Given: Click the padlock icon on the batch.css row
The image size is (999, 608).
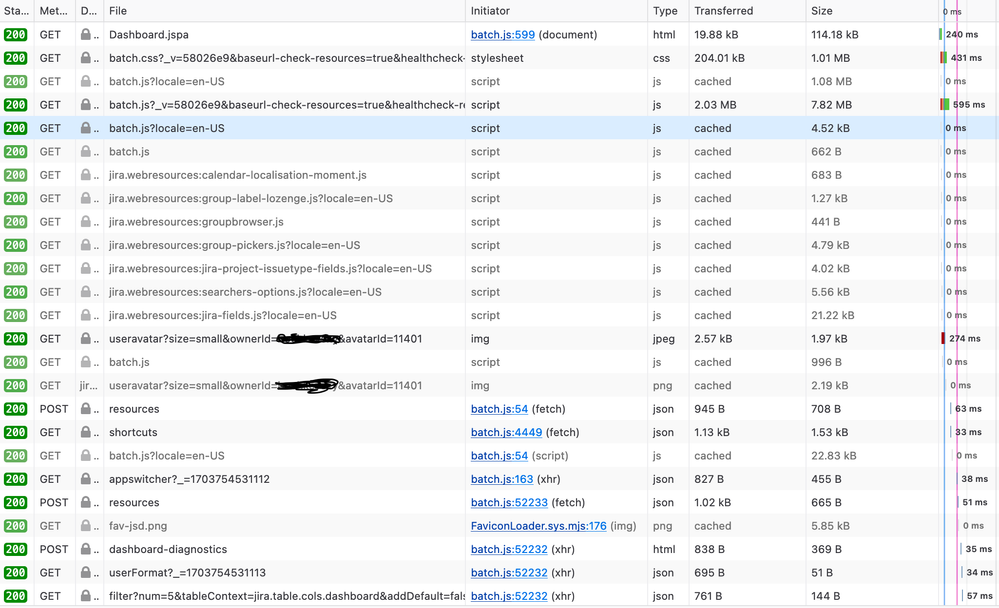Looking at the screenshot, I should [x=86, y=58].
